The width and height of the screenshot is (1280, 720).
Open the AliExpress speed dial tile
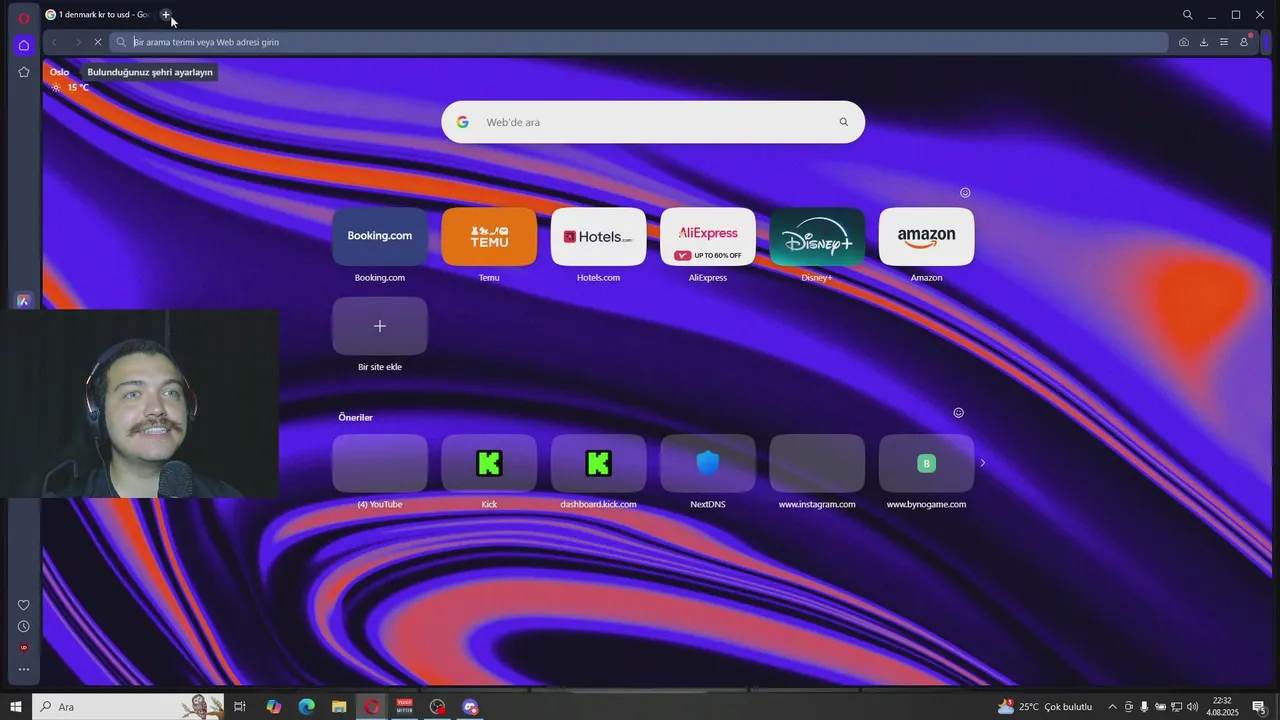(x=708, y=237)
